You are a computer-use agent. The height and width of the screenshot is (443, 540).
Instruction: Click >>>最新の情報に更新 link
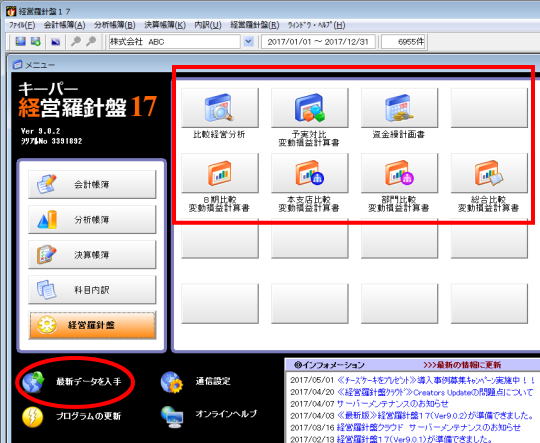tap(462, 365)
